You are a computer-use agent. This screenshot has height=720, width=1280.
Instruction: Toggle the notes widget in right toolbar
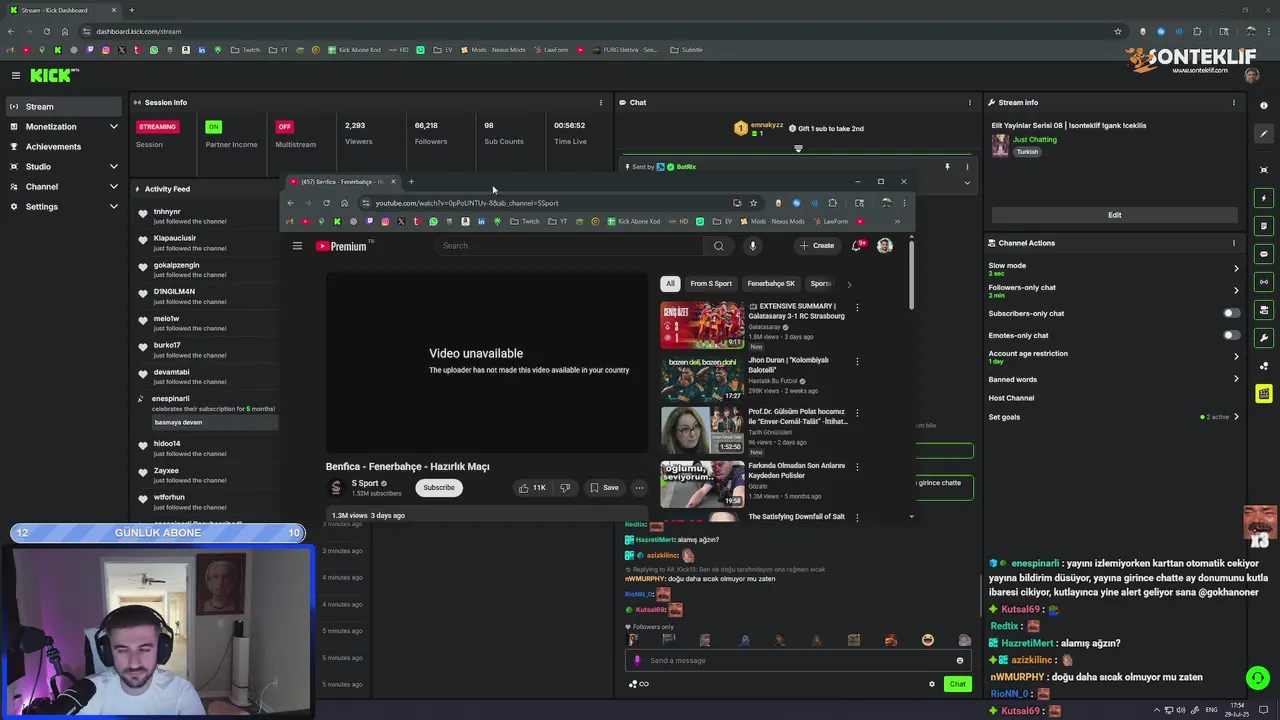coord(1264,226)
